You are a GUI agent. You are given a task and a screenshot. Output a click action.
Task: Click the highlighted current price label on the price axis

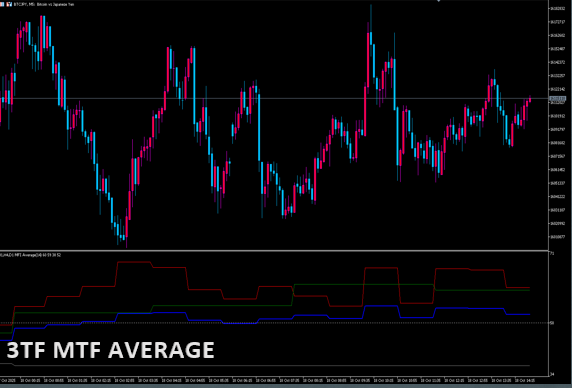(558, 99)
